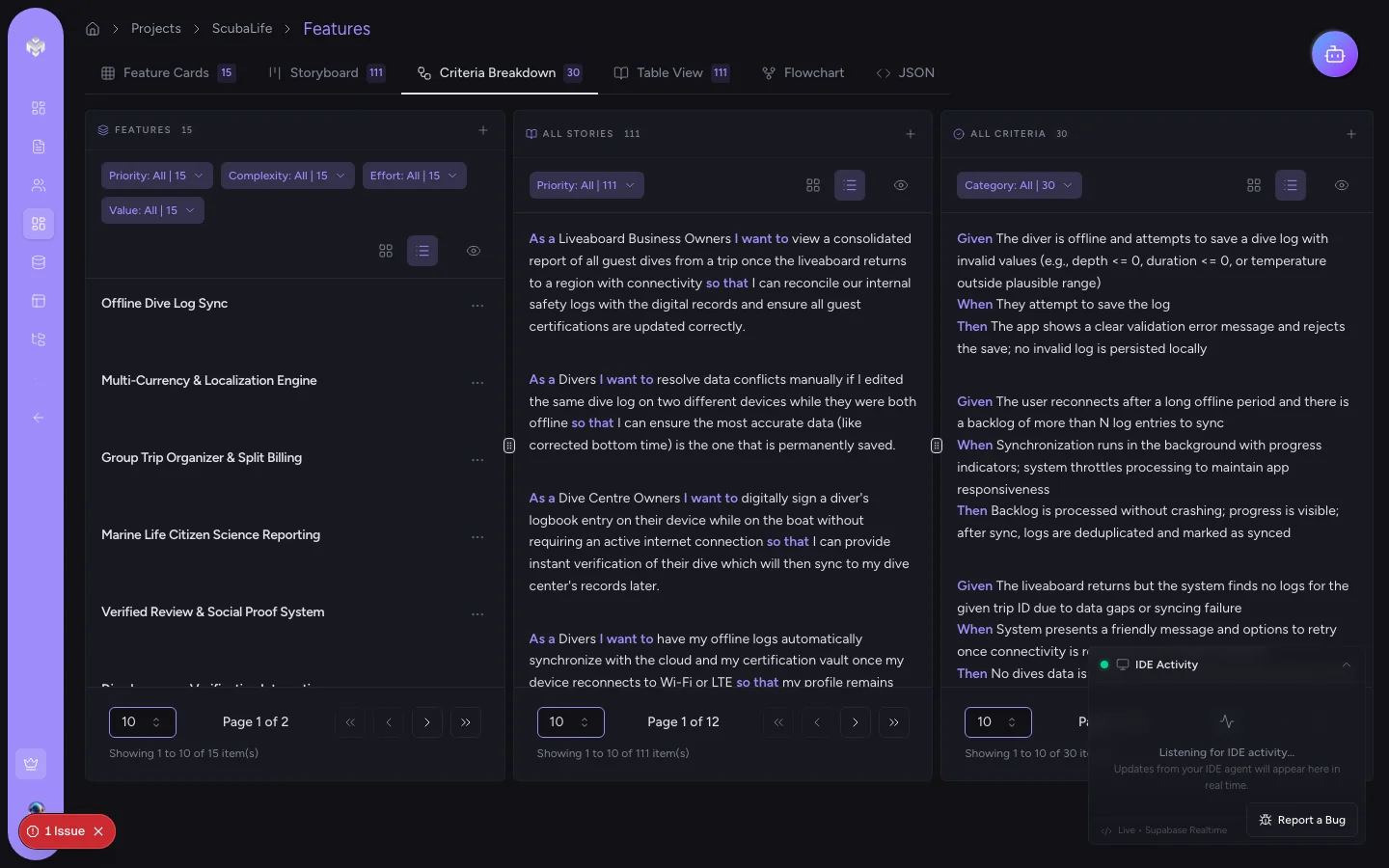Open the Complexity filter dropdown
This screenshot has height=868, width=1389.
point(287,176)
